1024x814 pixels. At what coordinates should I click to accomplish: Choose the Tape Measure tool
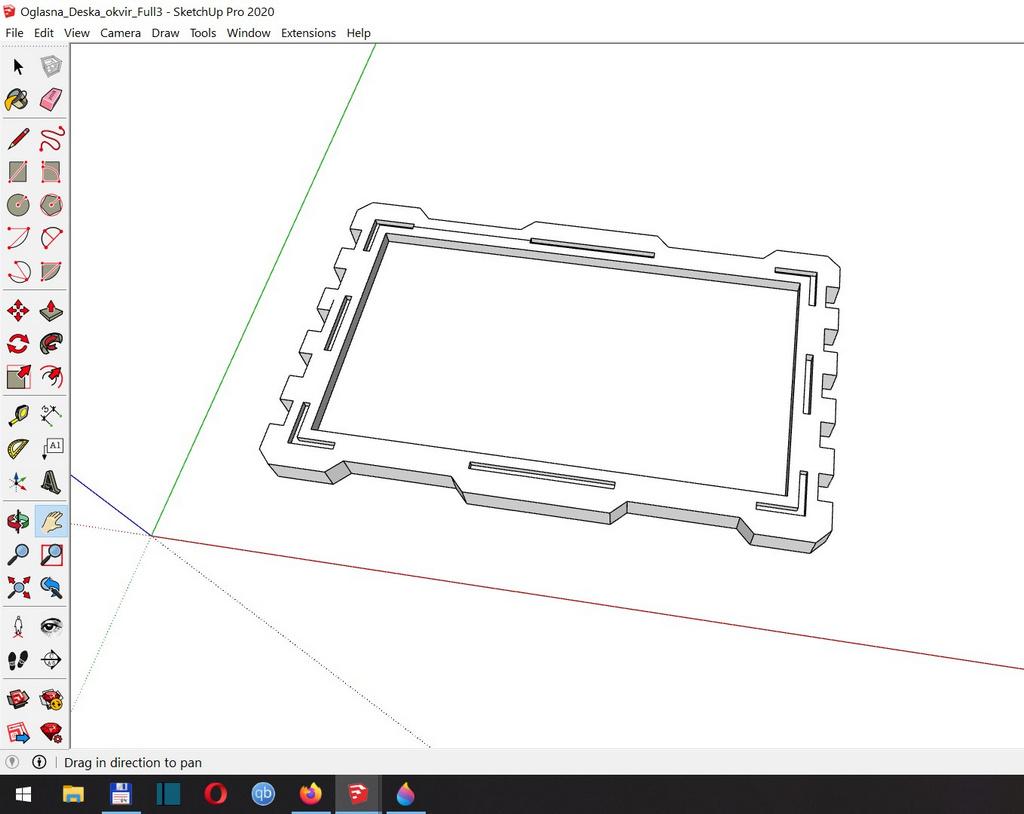18,415
